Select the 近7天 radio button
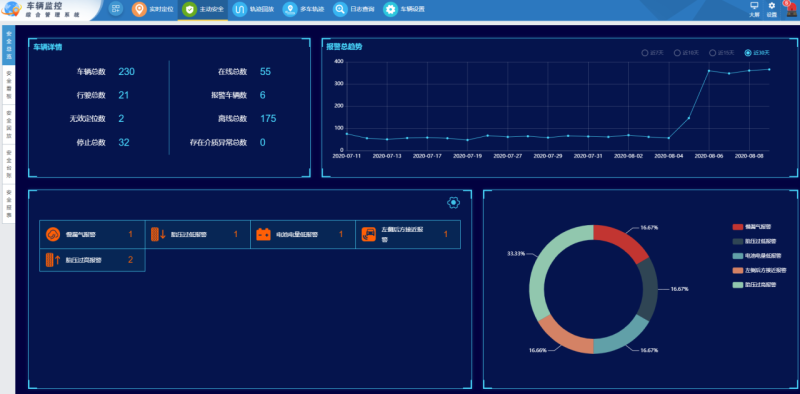800x394 pixels. click(x=645, y=53)
